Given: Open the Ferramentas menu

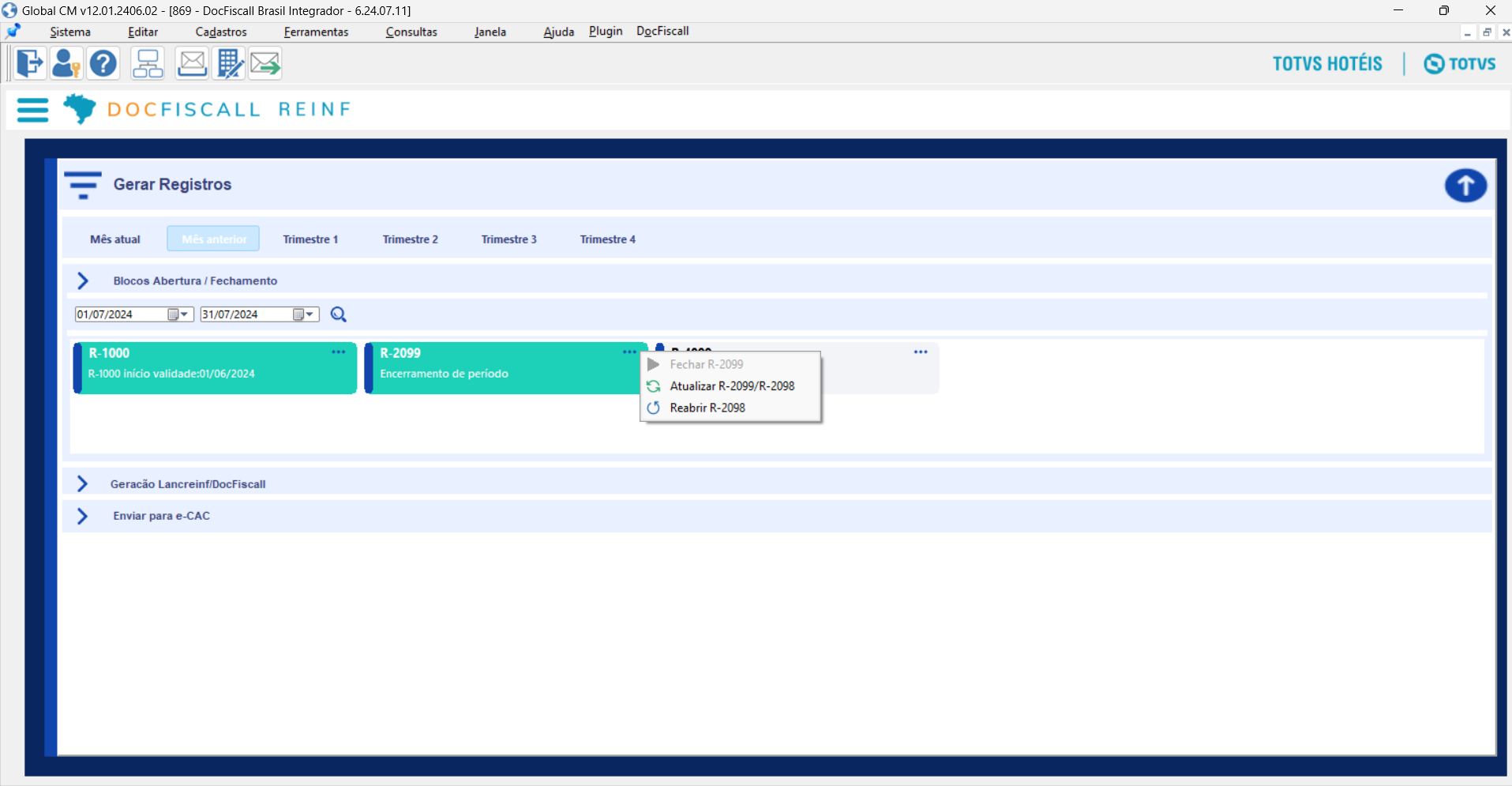Looking at the screenshot, I should click(316, 32).
